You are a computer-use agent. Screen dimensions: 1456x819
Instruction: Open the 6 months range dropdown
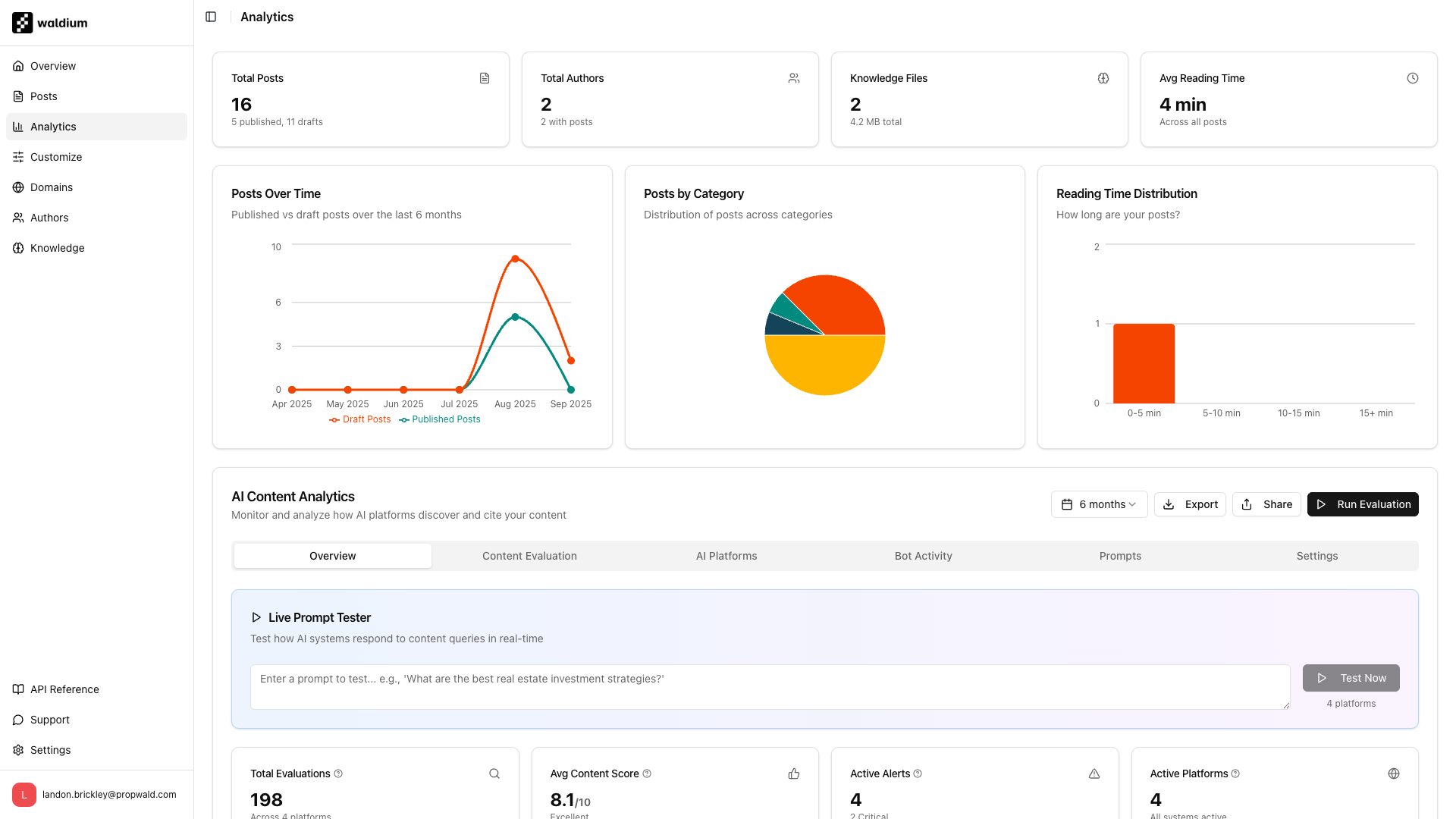pos(1099,504)
